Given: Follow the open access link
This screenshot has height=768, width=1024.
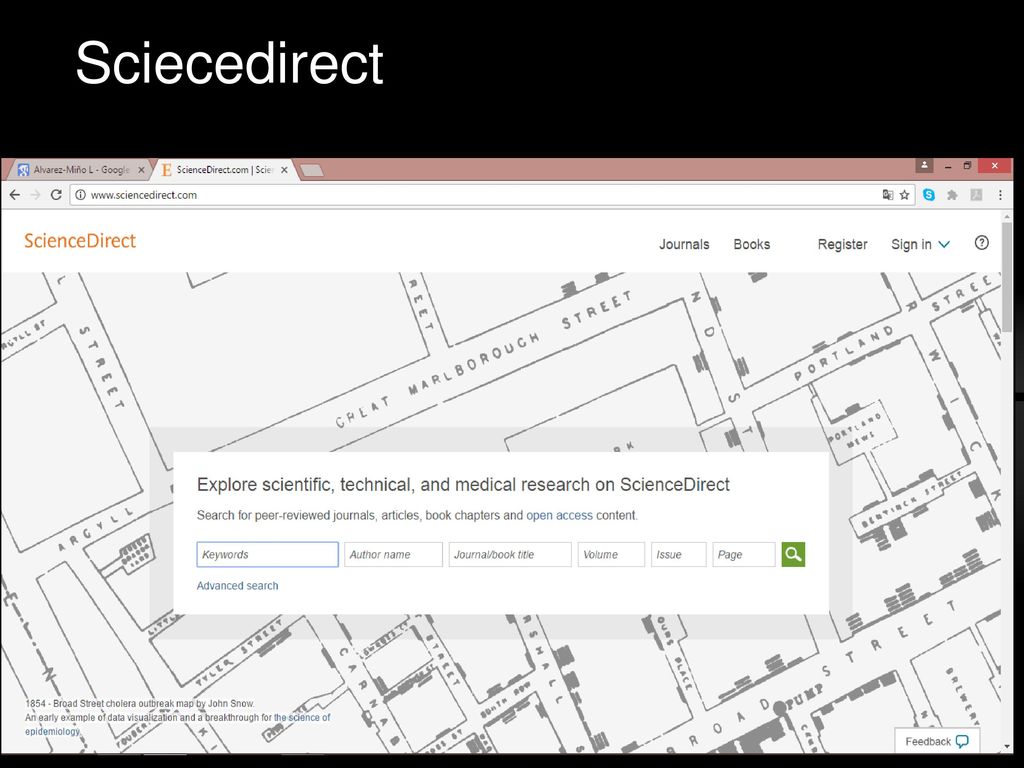Looking at the screenshot, I should [x=560, y=515].
